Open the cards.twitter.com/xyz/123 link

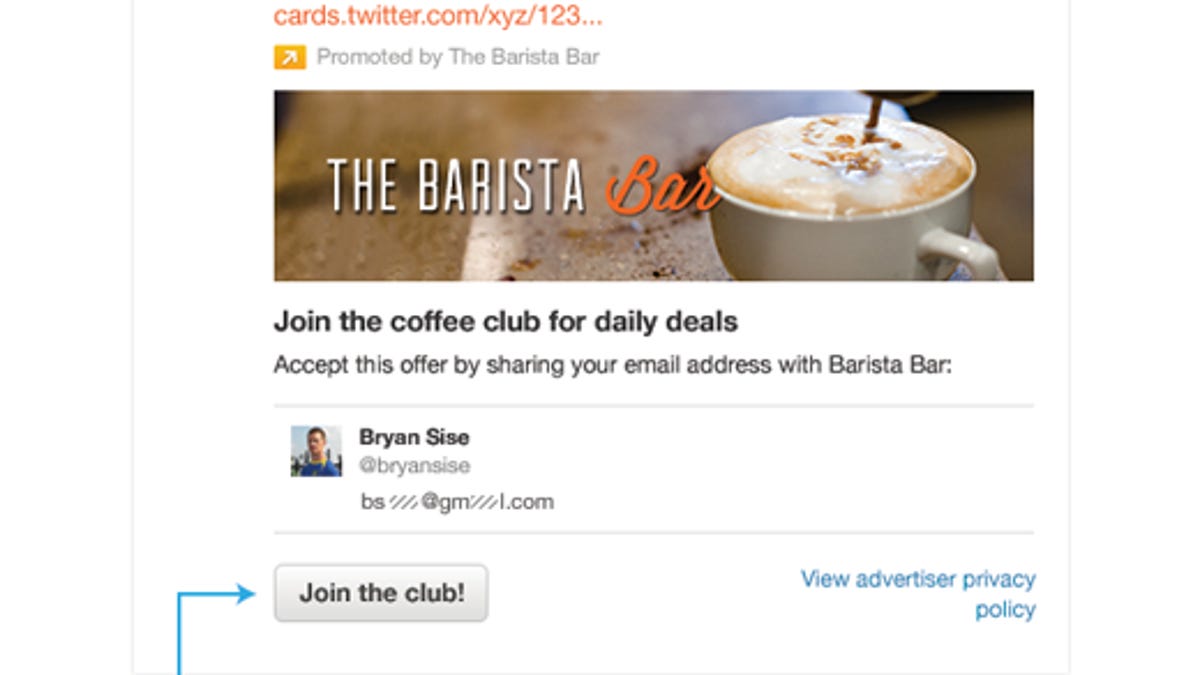[438, 16]
